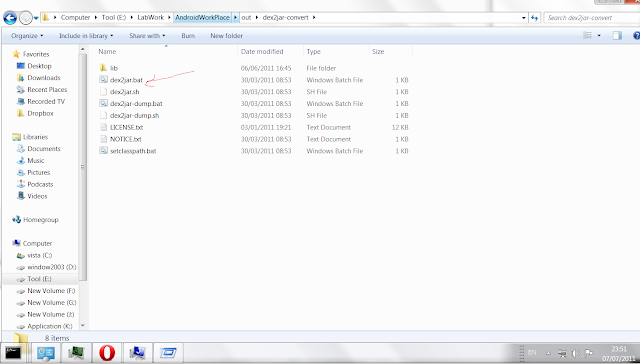The width and height of the screenshot is (640, 364).
Task: Open Recent Places in sidebar
Action: [x=47, y=89]
